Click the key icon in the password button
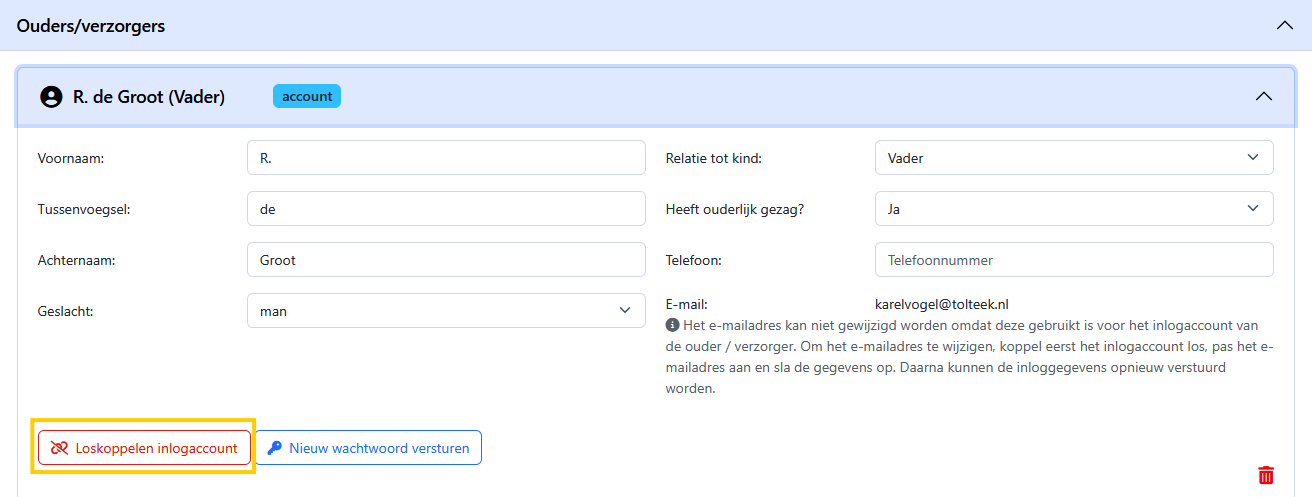 pos(275,448)
